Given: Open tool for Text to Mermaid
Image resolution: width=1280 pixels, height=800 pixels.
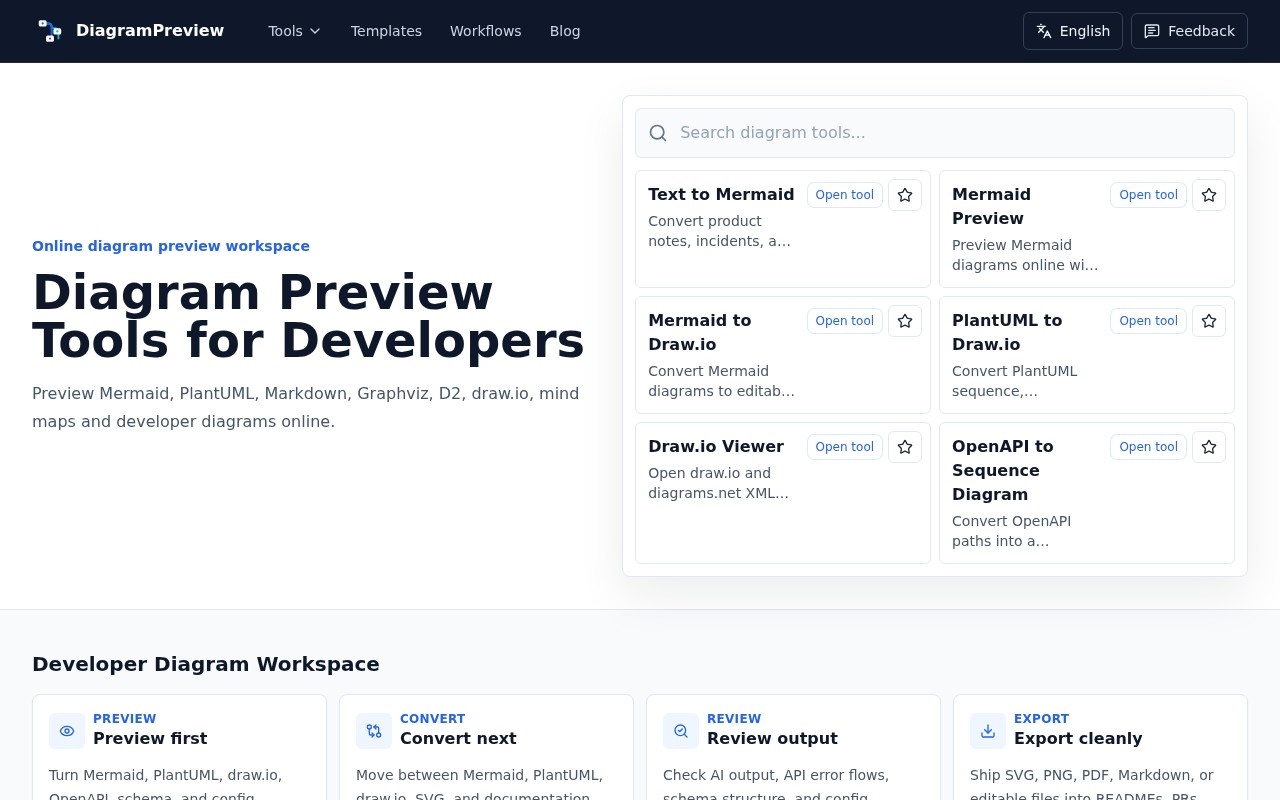Looking at the screenshot, I should pos(845,195).
